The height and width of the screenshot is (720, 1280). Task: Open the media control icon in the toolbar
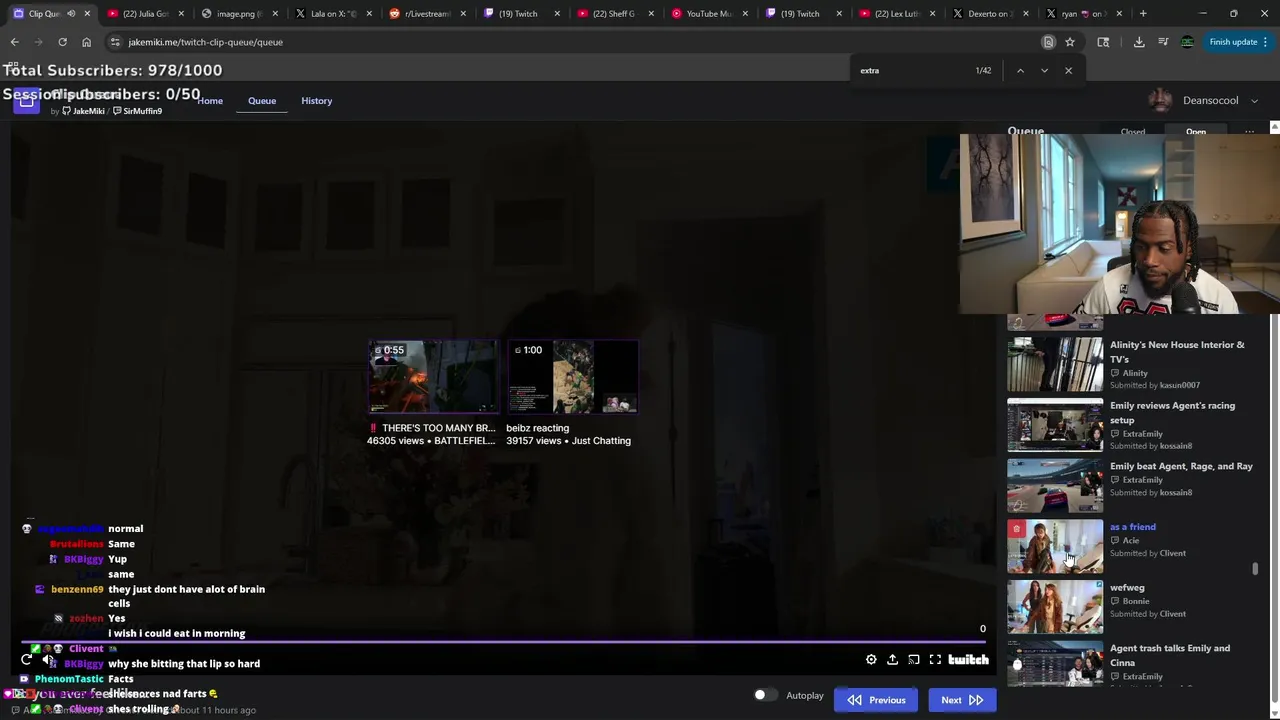1163,42
